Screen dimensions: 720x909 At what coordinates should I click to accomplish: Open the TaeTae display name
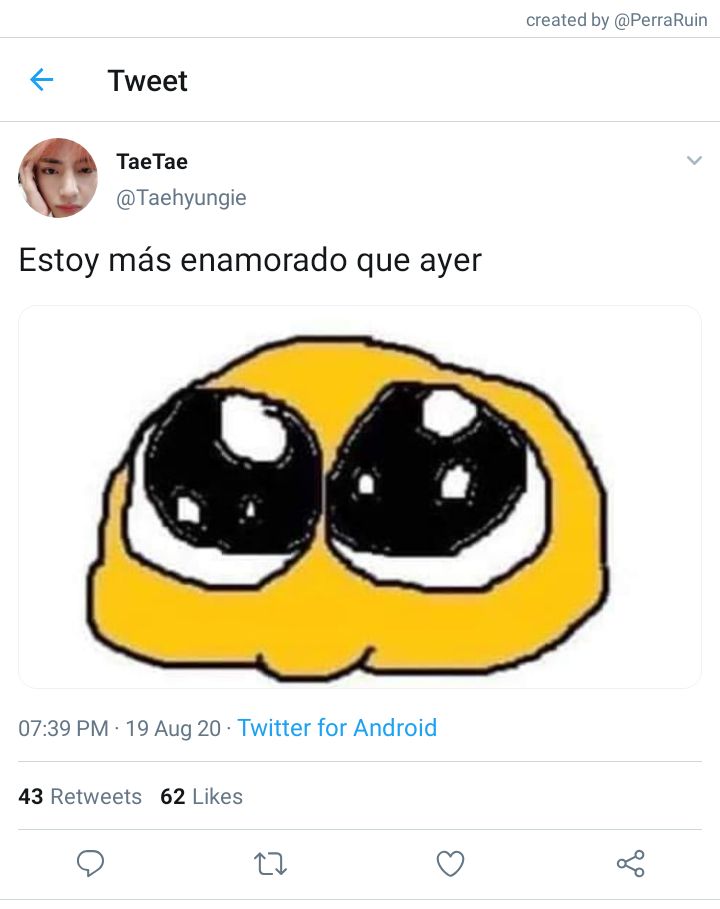pos(152,162)
